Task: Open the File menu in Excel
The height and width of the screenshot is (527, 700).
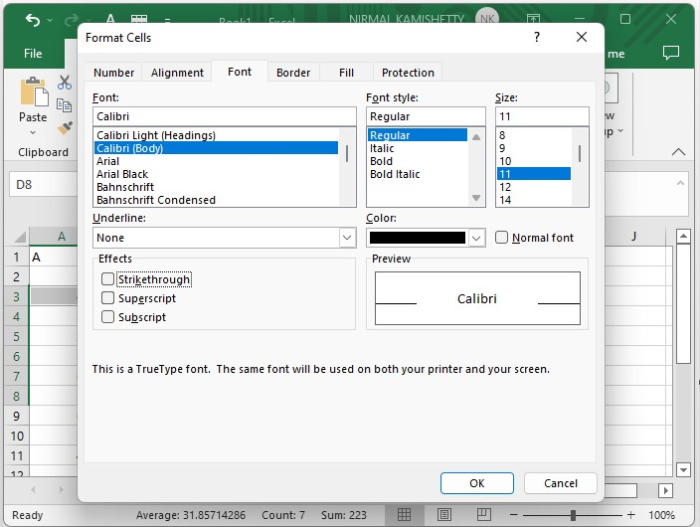Action: (x=33, y=54)
